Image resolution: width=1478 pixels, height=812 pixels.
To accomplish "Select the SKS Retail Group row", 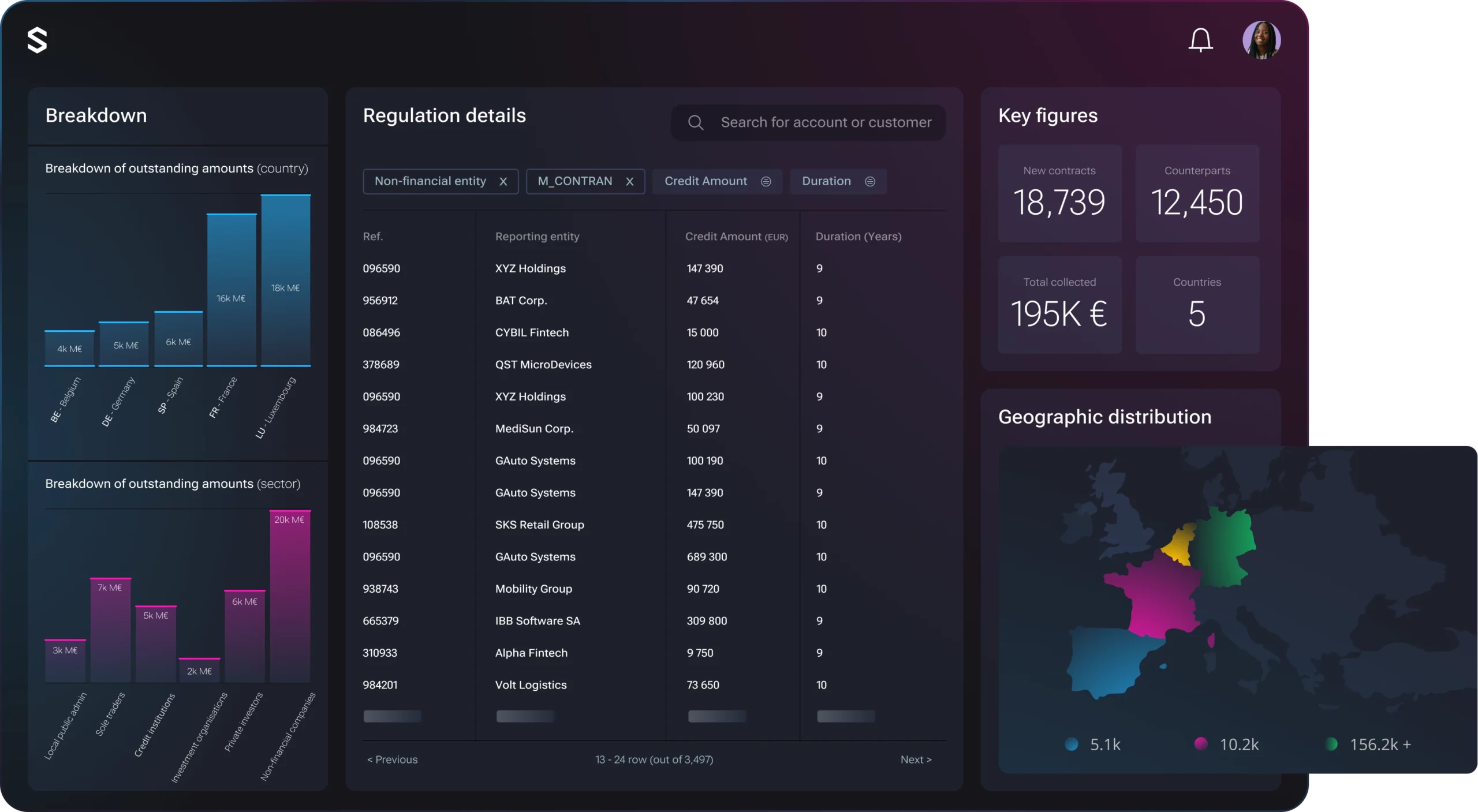I will coord(539,525).
